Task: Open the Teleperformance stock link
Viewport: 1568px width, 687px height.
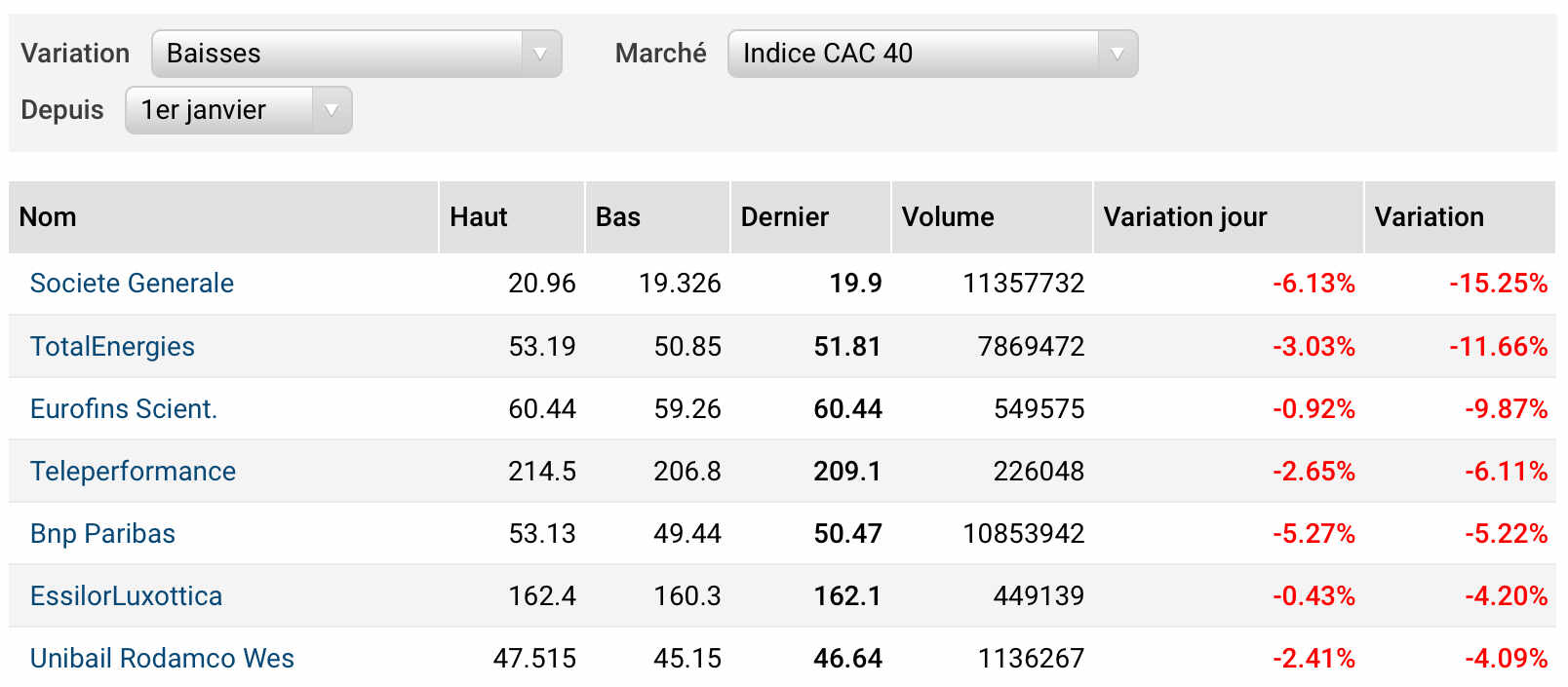Action: pyautogui.click(x=133, y=472)
